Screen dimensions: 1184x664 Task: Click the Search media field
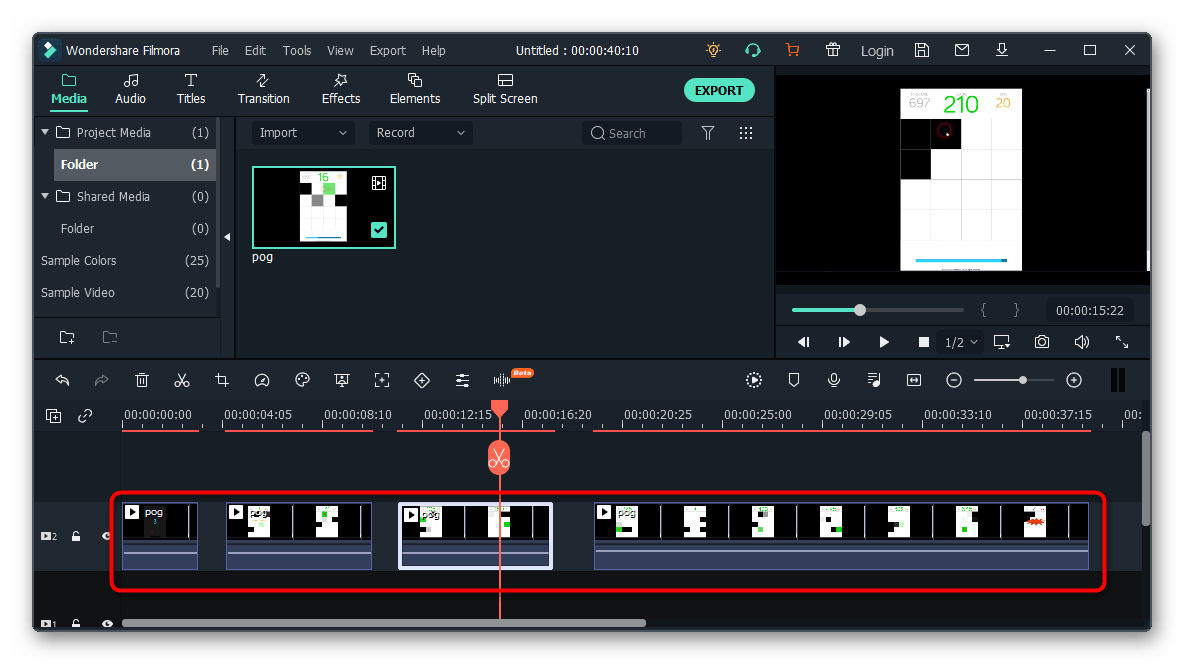632,133
